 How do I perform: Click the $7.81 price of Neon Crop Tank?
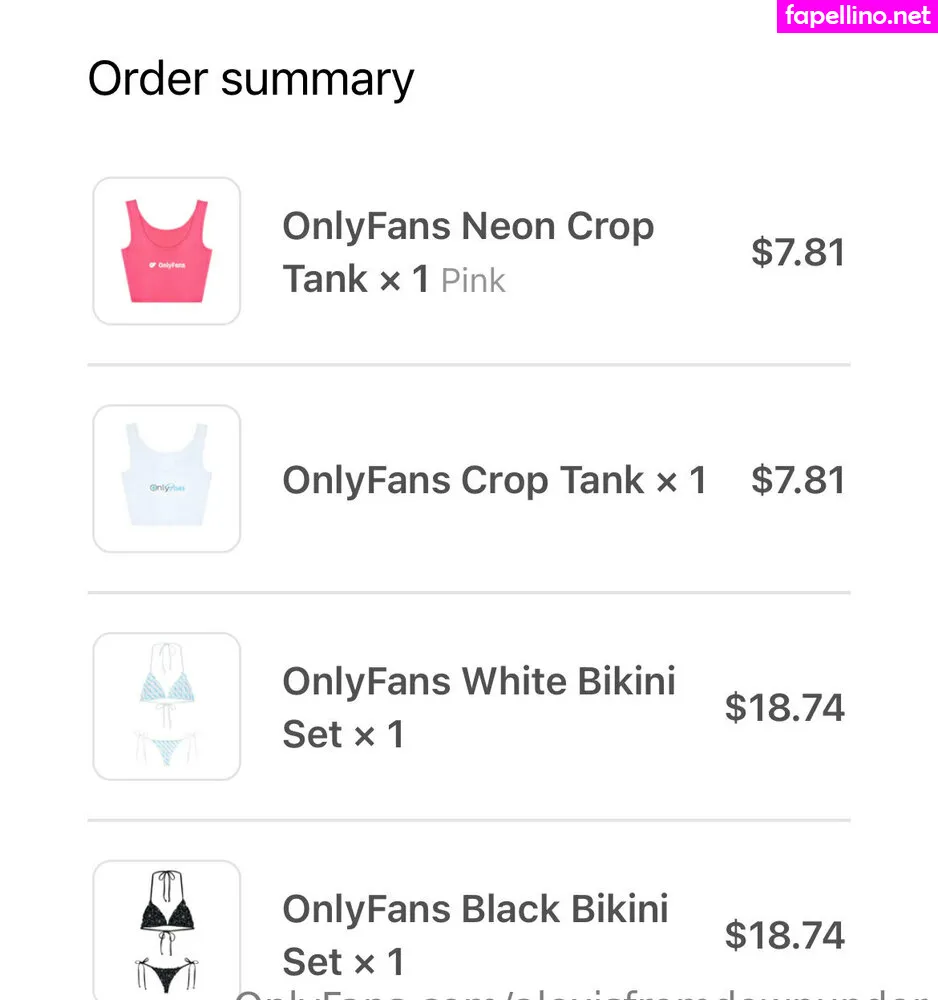798,252
